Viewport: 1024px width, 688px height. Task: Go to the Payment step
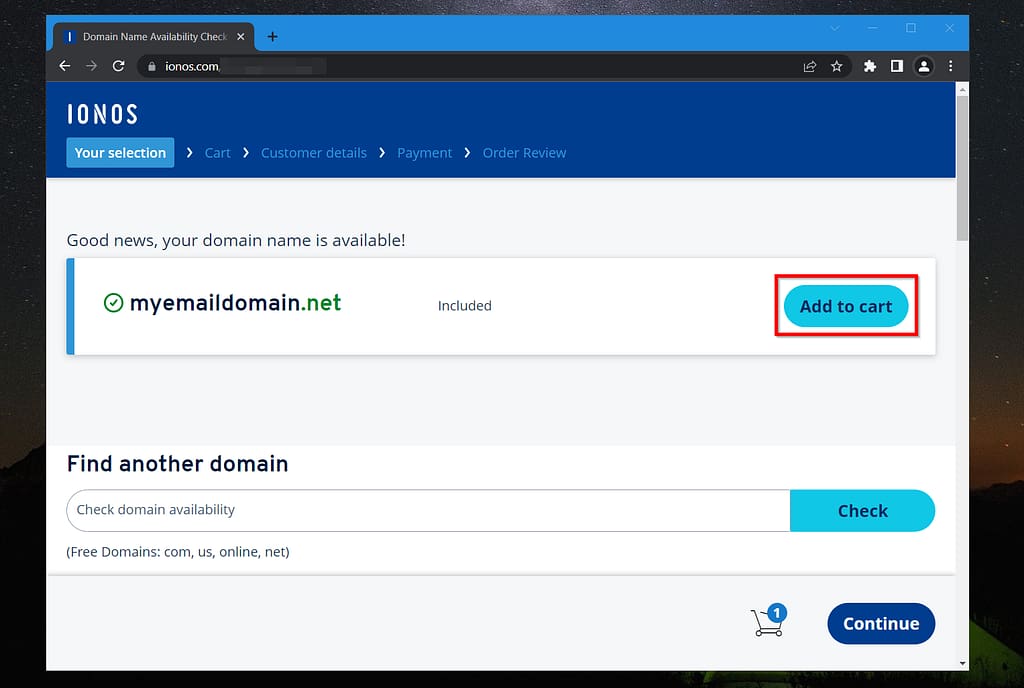(x=424, y=153)
